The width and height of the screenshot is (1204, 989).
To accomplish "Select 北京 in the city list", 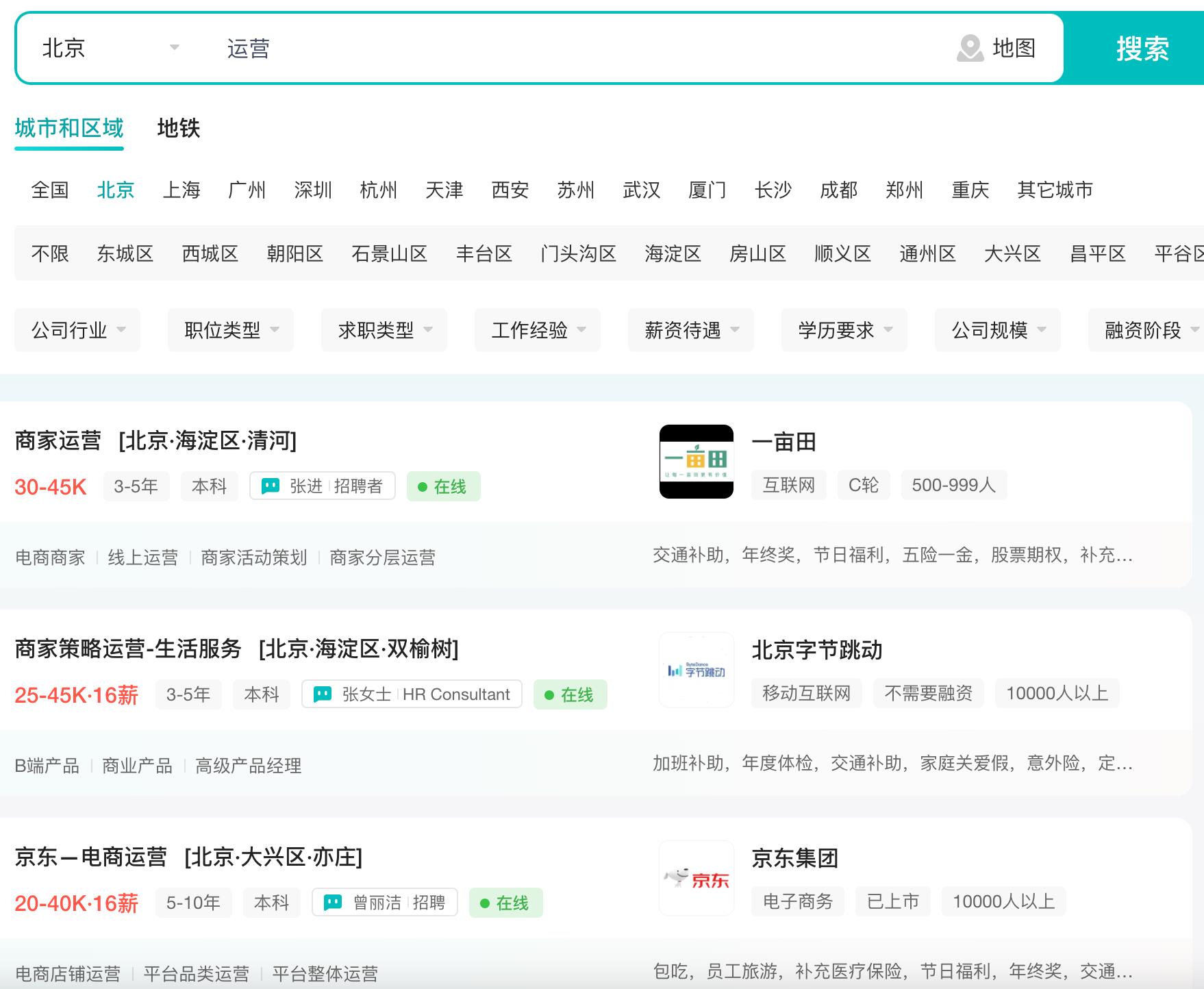I will click(x=116, y=190).
